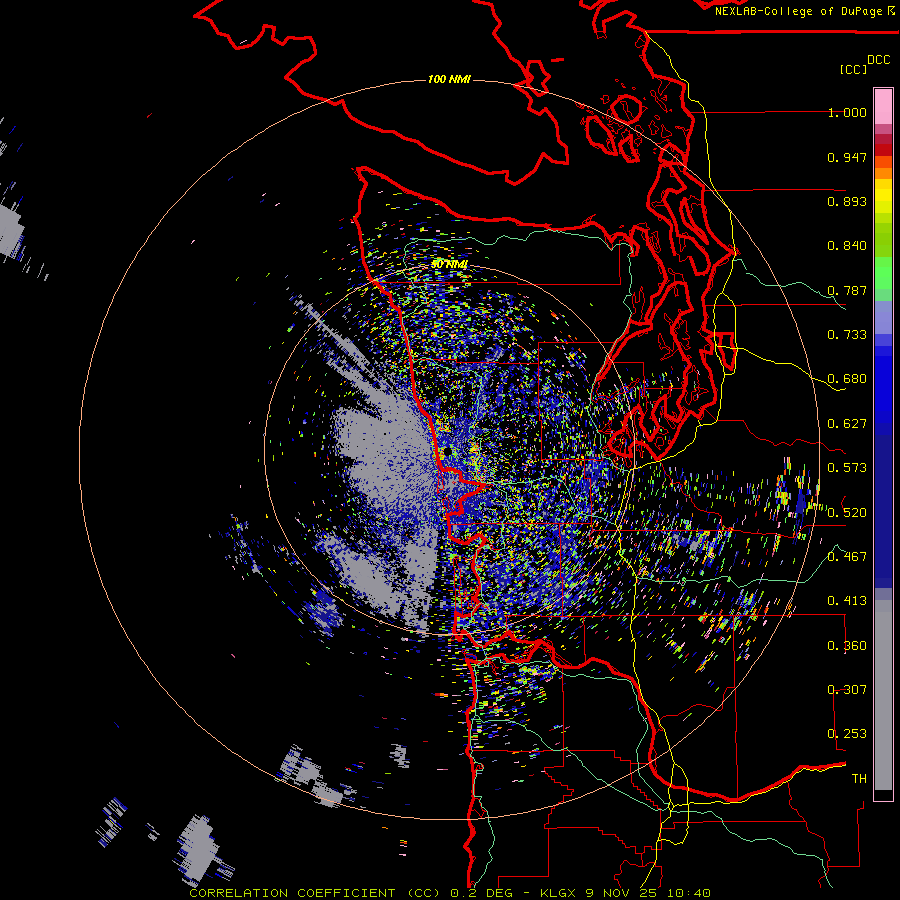
Task: Click the 0.947 scale value
Action: 847,157
